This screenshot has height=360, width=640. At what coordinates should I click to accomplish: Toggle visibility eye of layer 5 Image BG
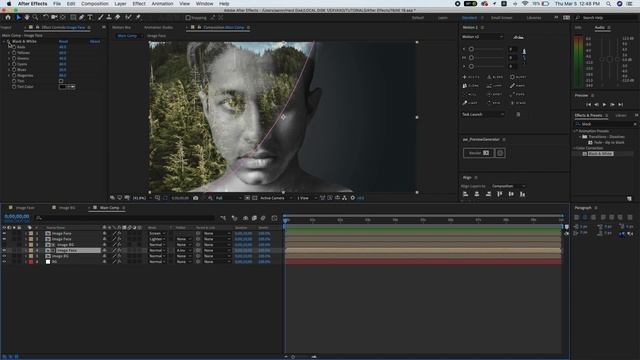coord(4,256)
